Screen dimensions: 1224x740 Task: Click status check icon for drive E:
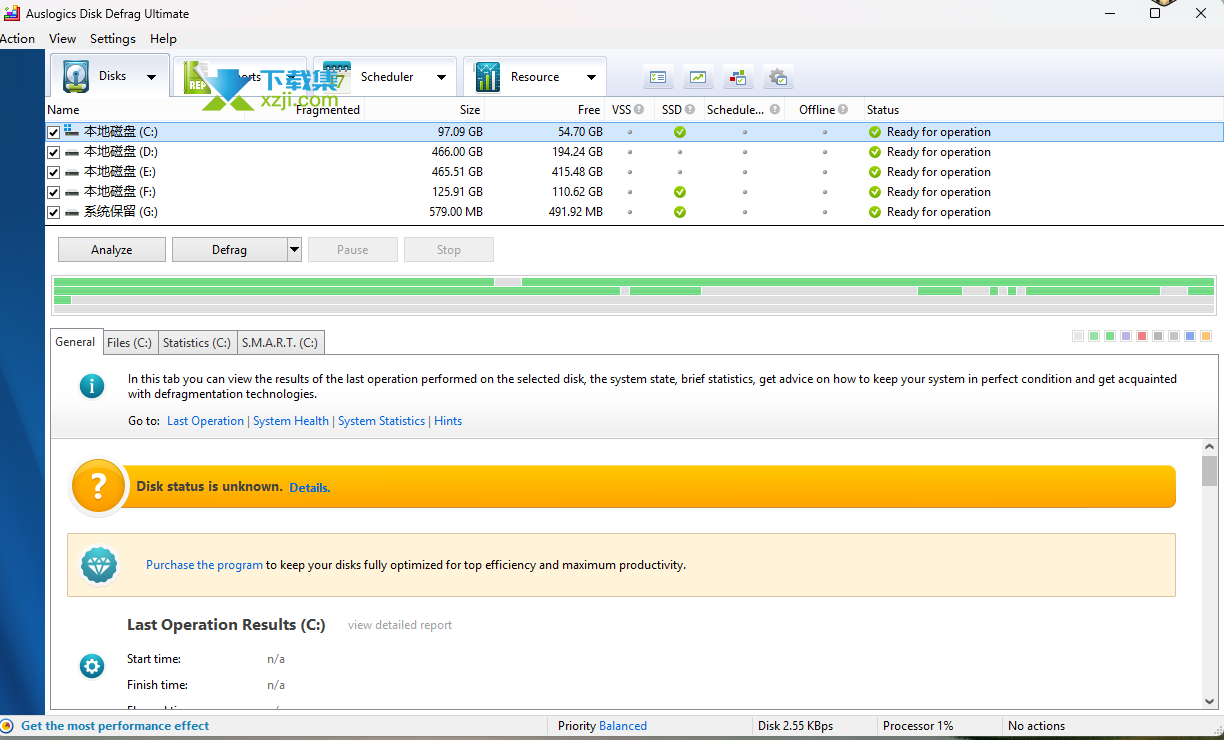[875, 172]
